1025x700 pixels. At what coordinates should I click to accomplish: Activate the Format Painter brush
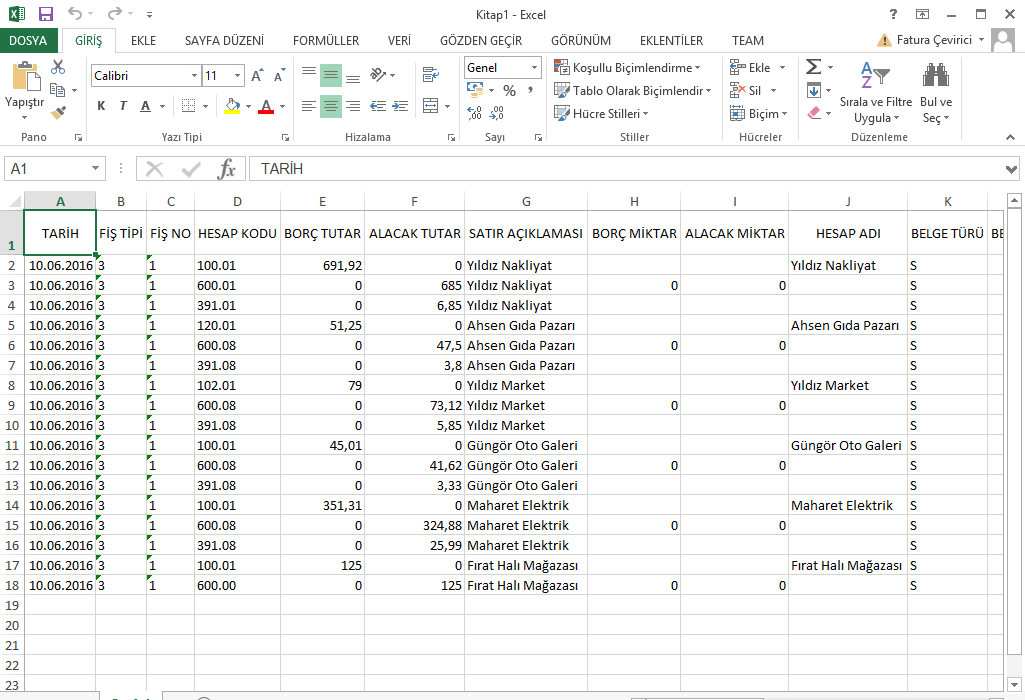coord(58,113)
